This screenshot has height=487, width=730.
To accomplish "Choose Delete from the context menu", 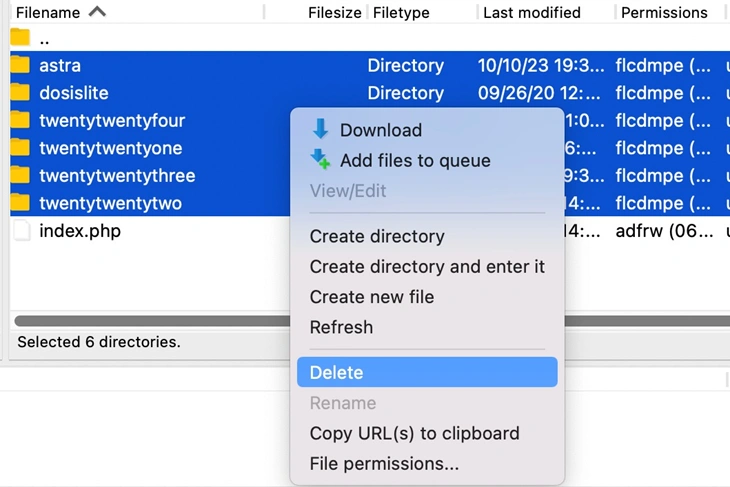I will click(427, 372).
